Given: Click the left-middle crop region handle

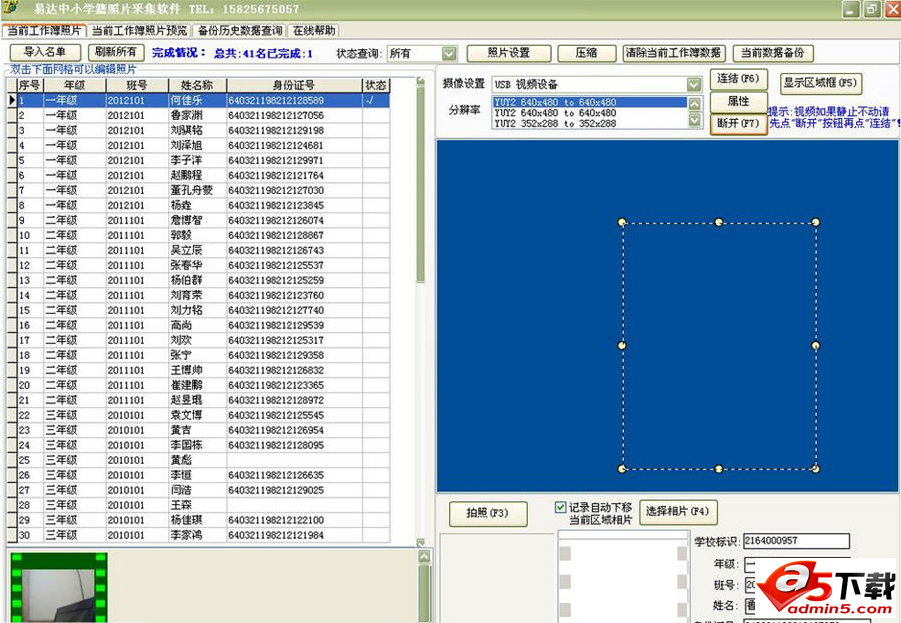Looking at the screenshot, I should [622, 345].
